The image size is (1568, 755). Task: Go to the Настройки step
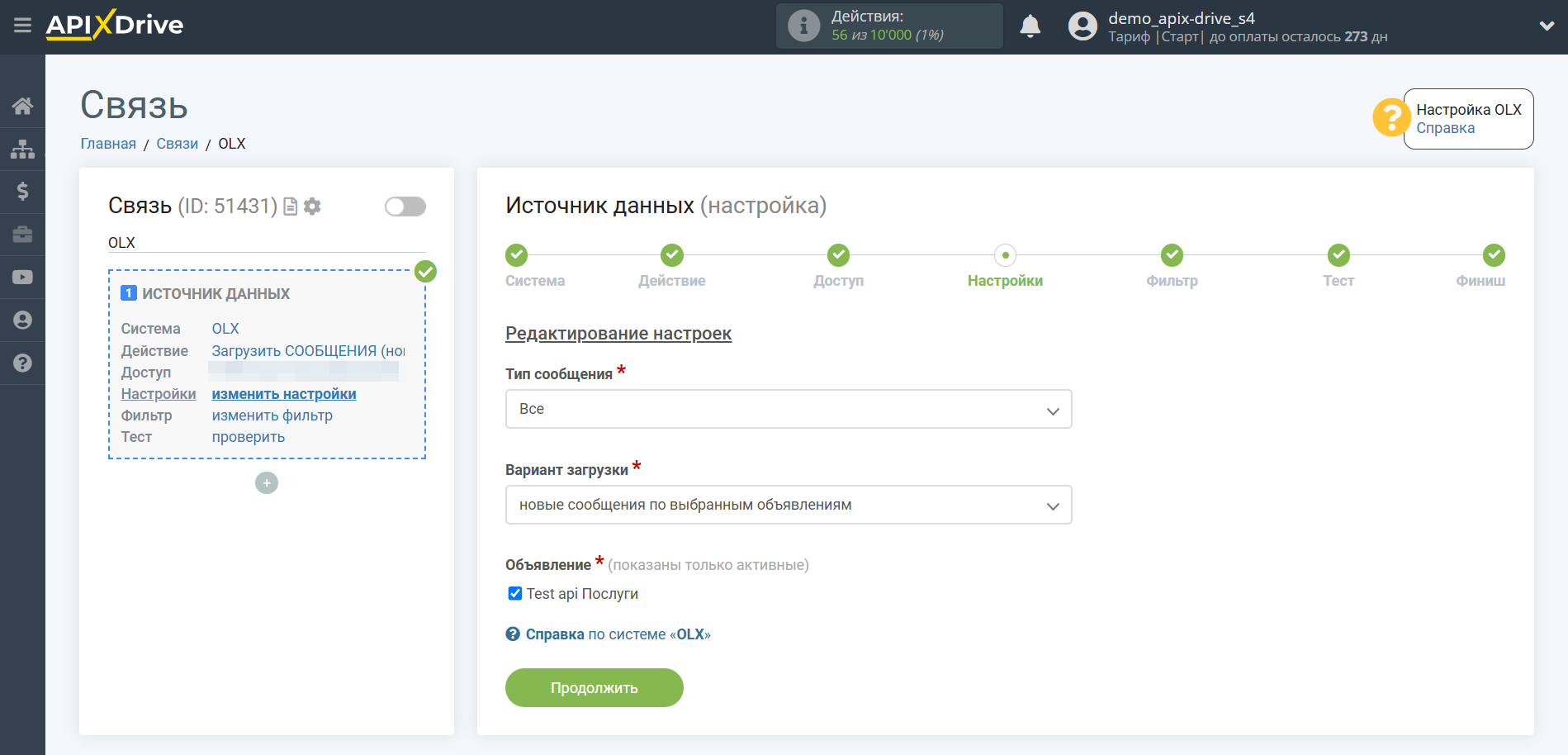click(1005, 255)
